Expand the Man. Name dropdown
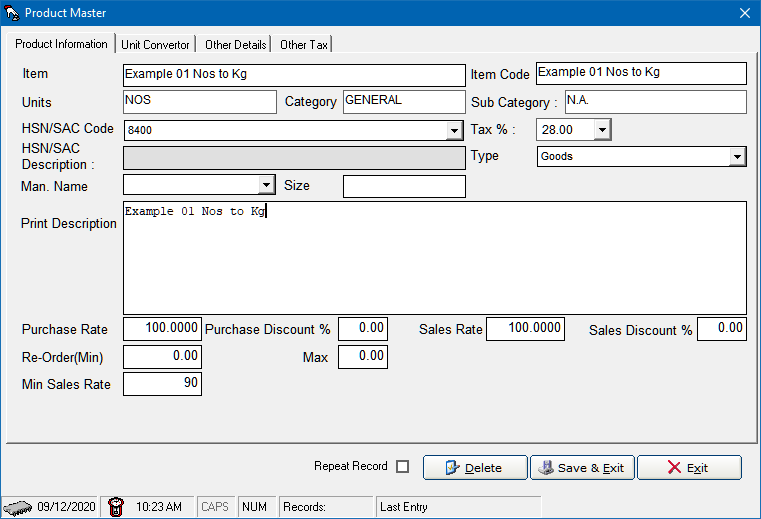Image resolution: width=761 pixels, height=519 pixels. click(x=266, y=185)
